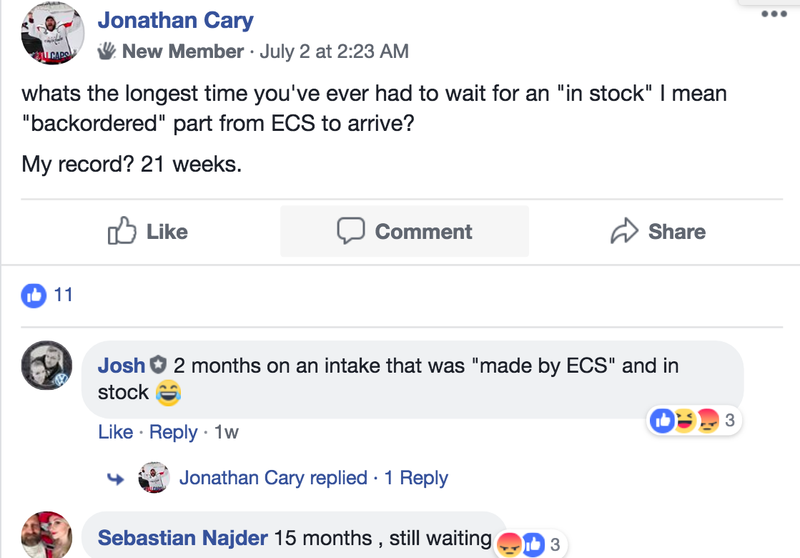Open the post options three-dot menu
Screen dimensions: 800x558
(x=774, y=14)
